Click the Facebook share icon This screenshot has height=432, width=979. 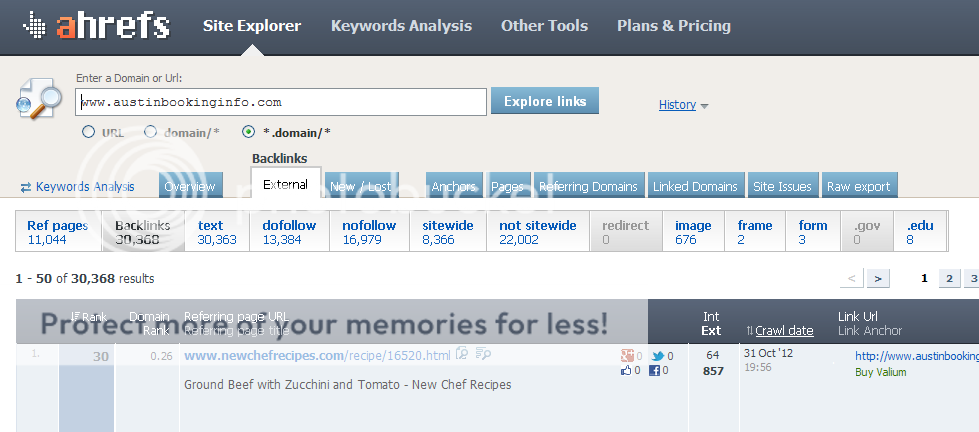tap(654, 370)
